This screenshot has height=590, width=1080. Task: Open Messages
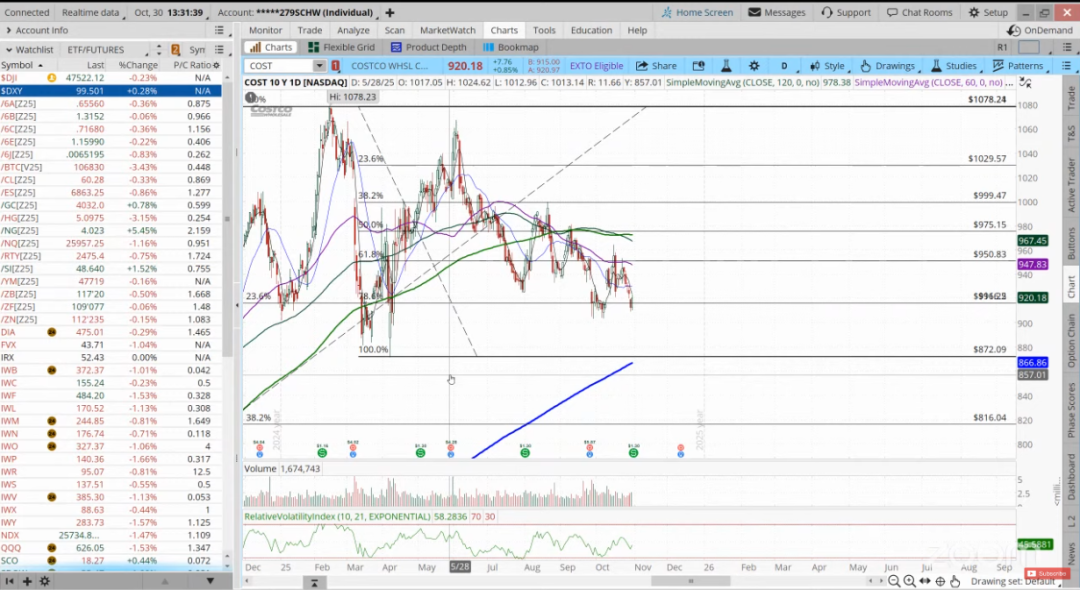pos(776,12)
